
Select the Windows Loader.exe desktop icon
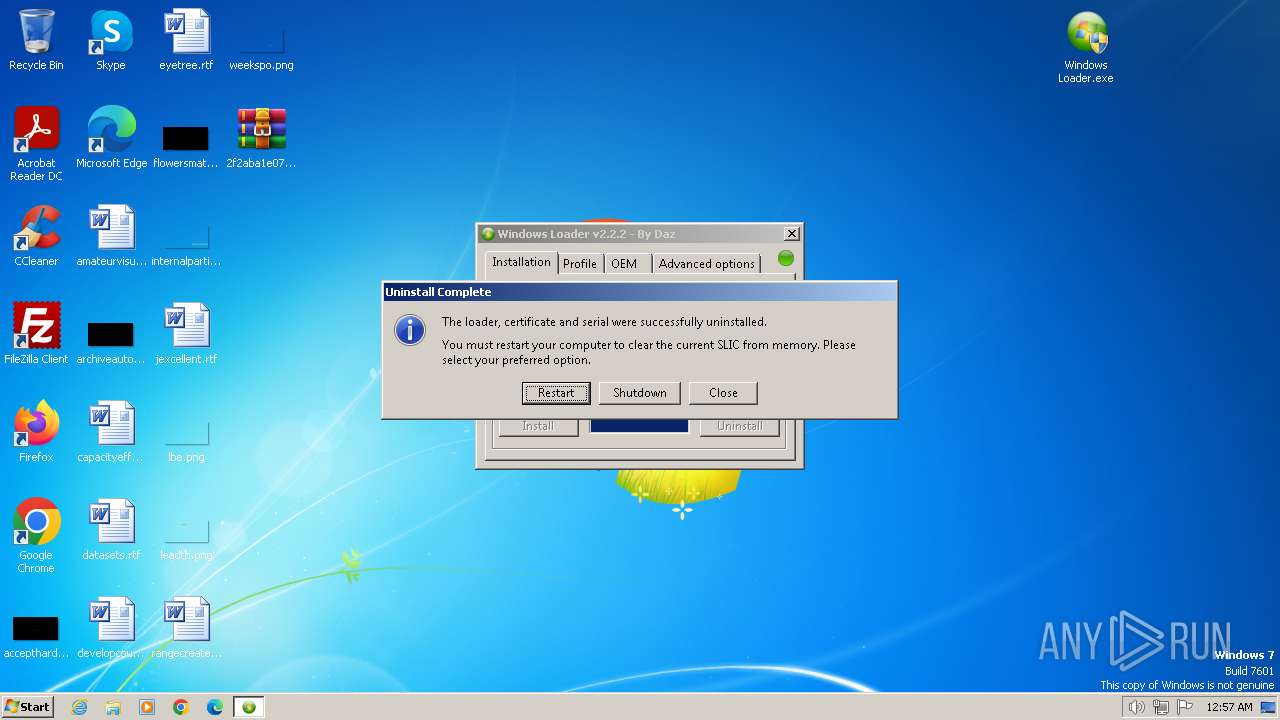pyautogui.click(x=1086, y=48)
